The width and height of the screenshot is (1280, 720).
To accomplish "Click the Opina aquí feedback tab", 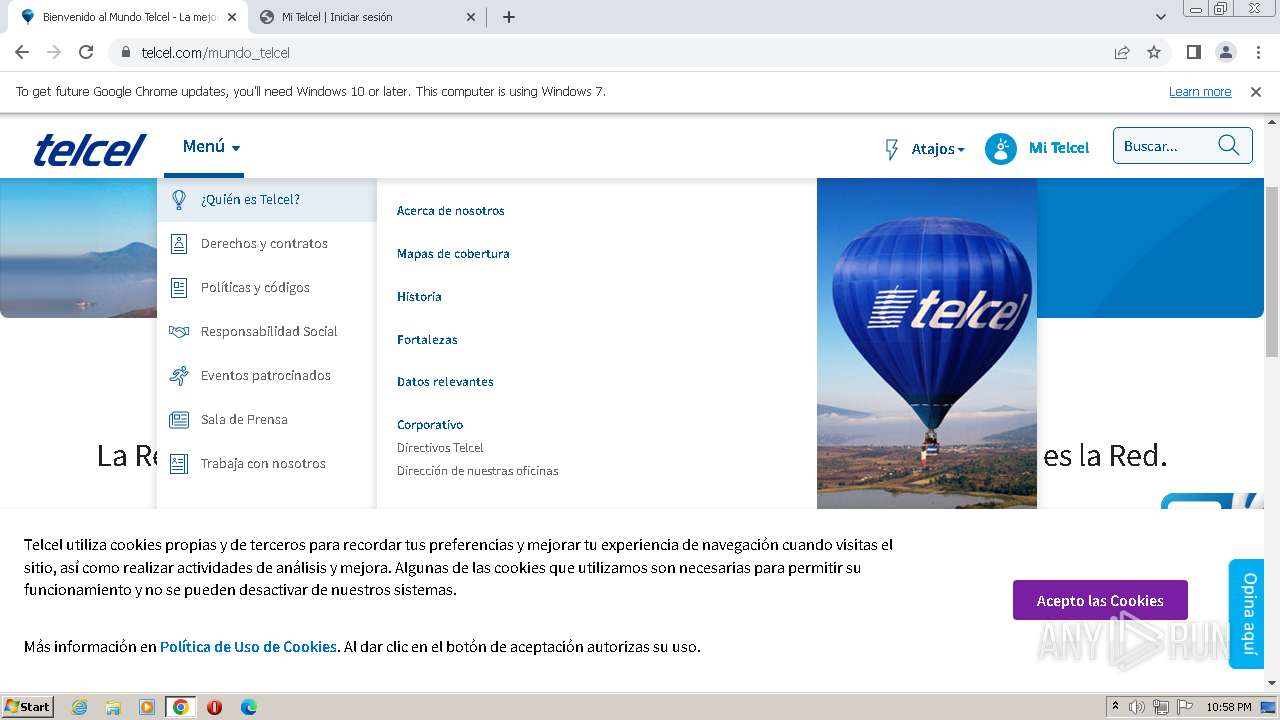I will pyautogui.click(x=1247, y=614).
